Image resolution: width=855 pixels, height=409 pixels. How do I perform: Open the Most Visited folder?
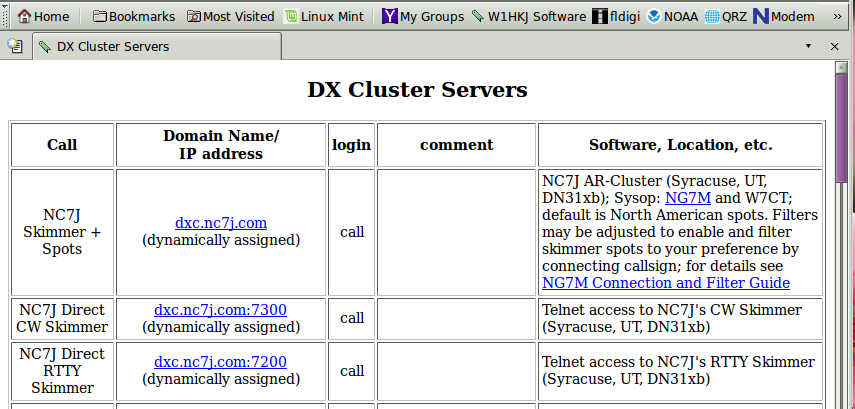(230, 16)
